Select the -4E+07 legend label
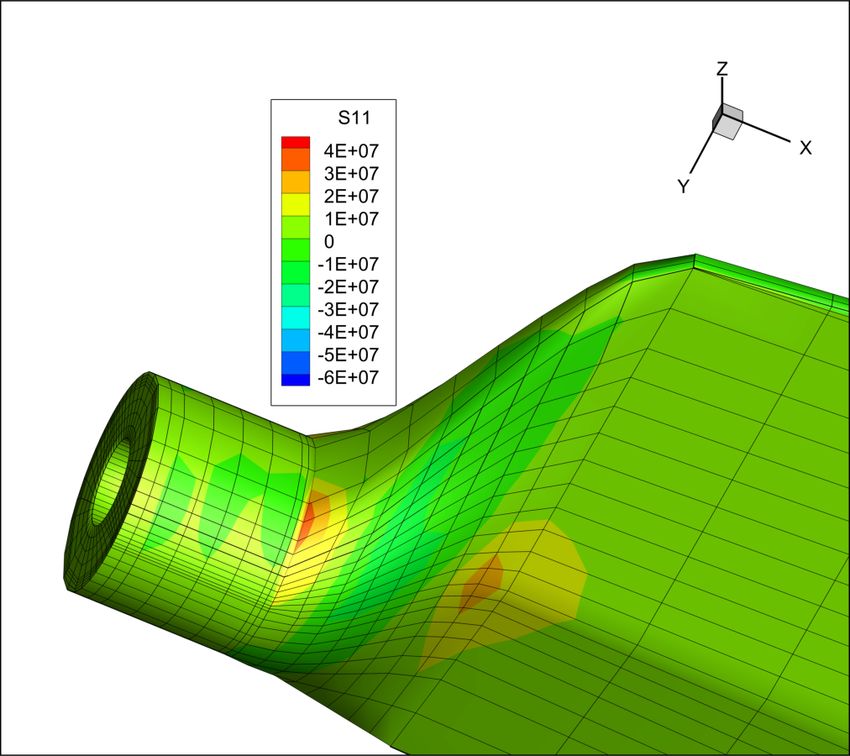Screen dimensions: 850x756 click(x=347, y=332)
